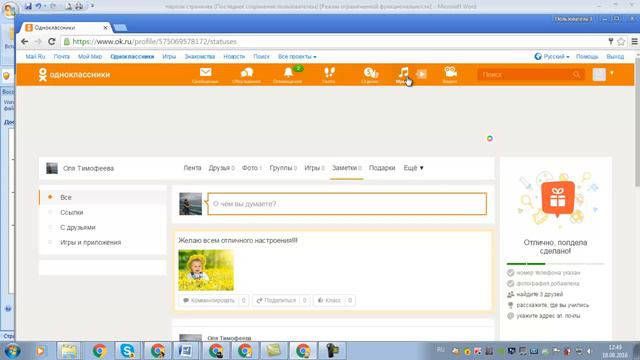Click the gift box icon
The height and width of the screenshot is (360, 640).
558,199
